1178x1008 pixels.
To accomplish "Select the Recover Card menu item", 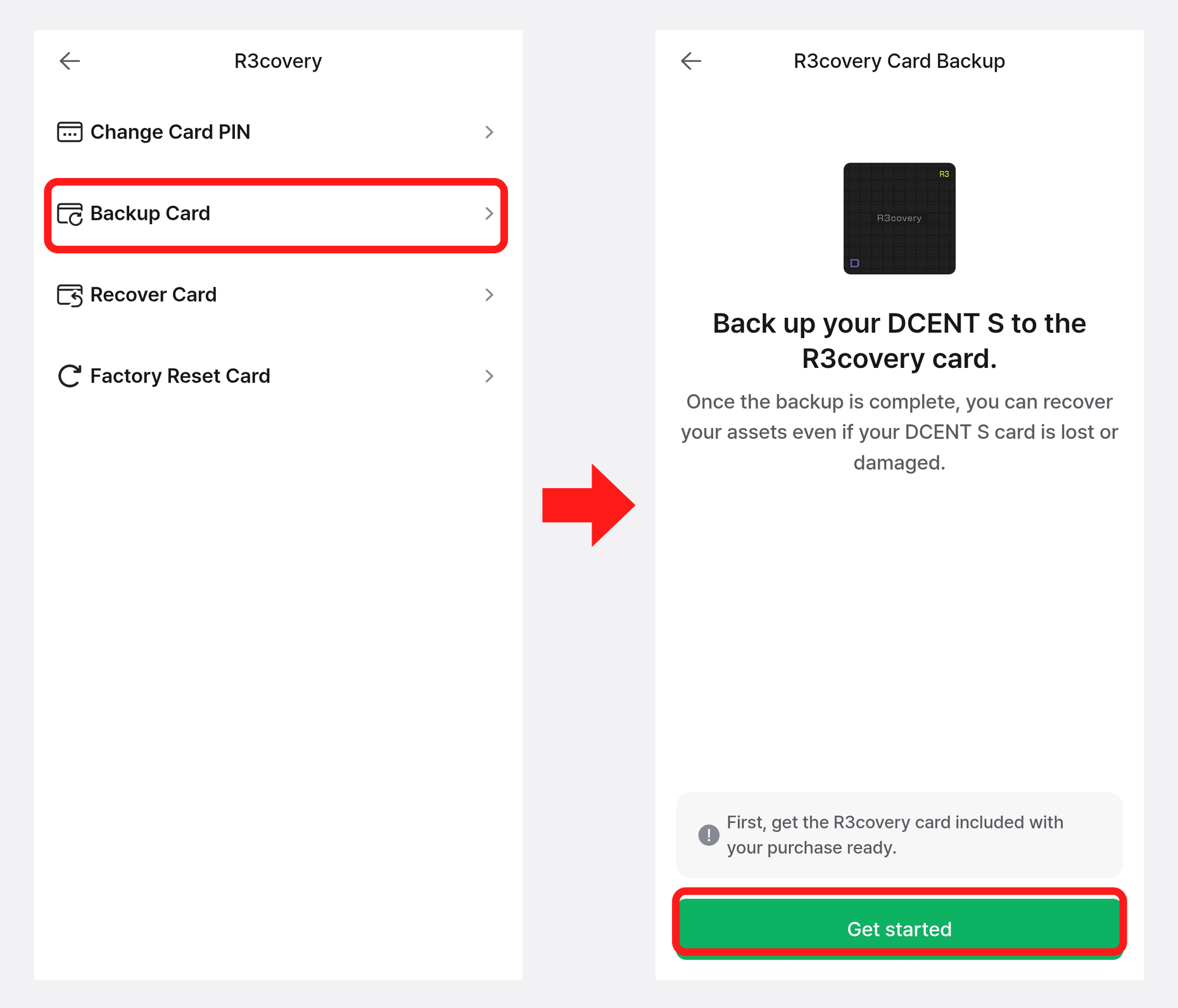I will pyautogui.click(x=277, y=294).
